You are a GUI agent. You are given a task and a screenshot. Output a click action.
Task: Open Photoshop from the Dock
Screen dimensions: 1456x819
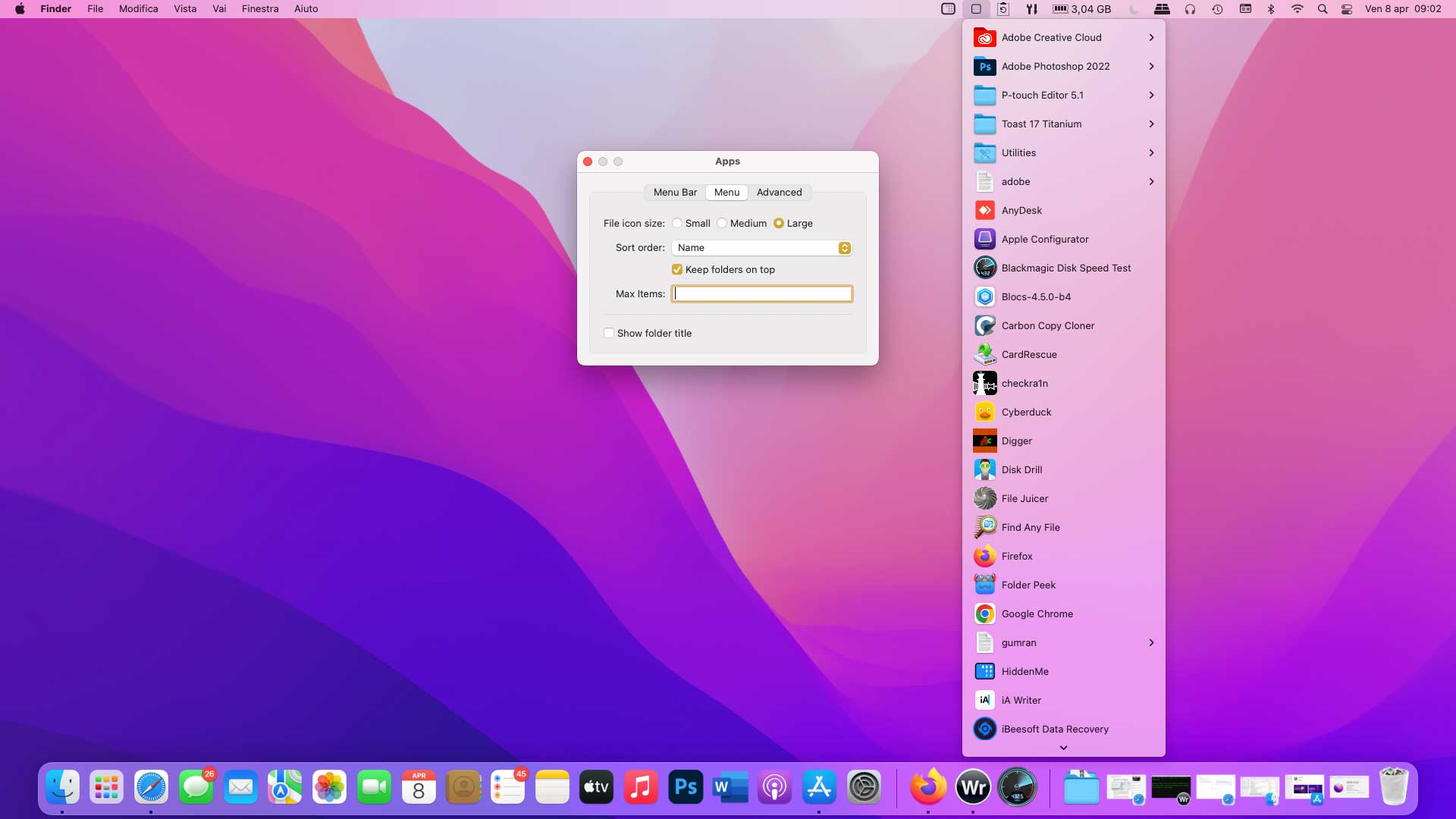[x=686, y=787]
